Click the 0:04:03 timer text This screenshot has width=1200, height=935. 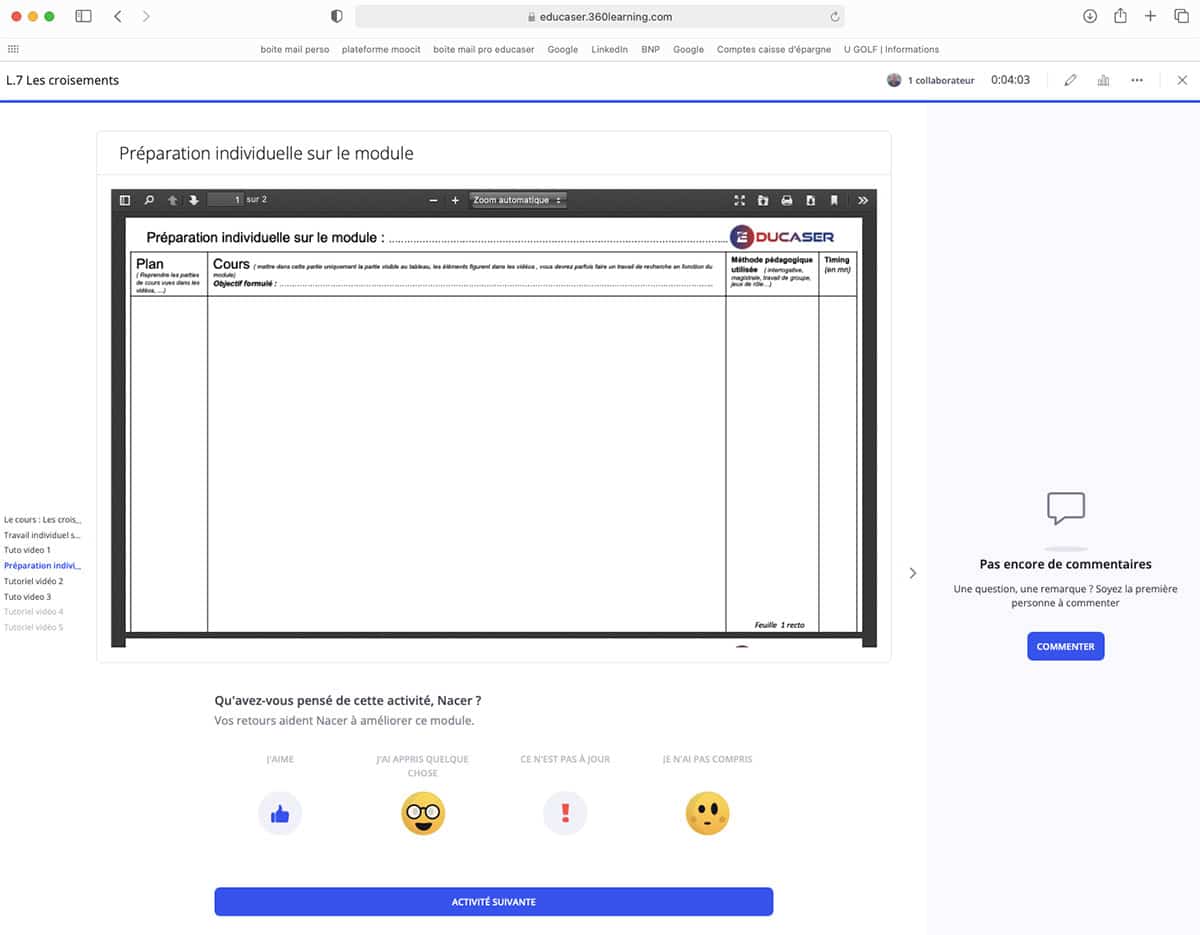(1010, 80)
